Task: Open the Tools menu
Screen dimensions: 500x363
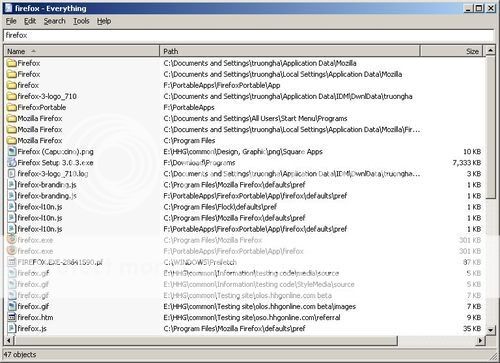Action: point(81,21)
